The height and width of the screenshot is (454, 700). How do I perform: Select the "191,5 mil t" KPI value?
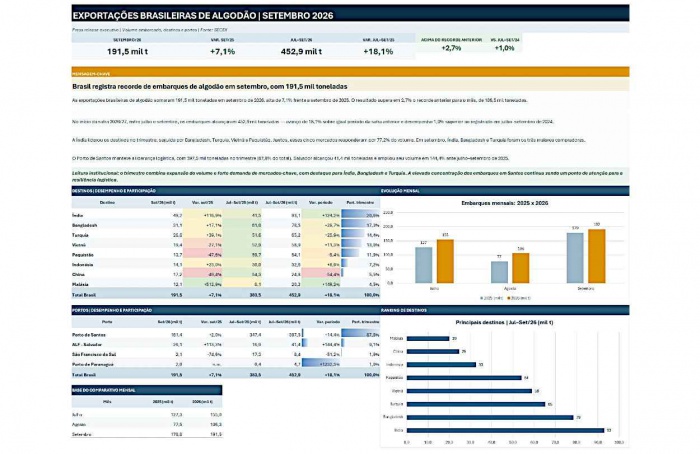point(127,52)
